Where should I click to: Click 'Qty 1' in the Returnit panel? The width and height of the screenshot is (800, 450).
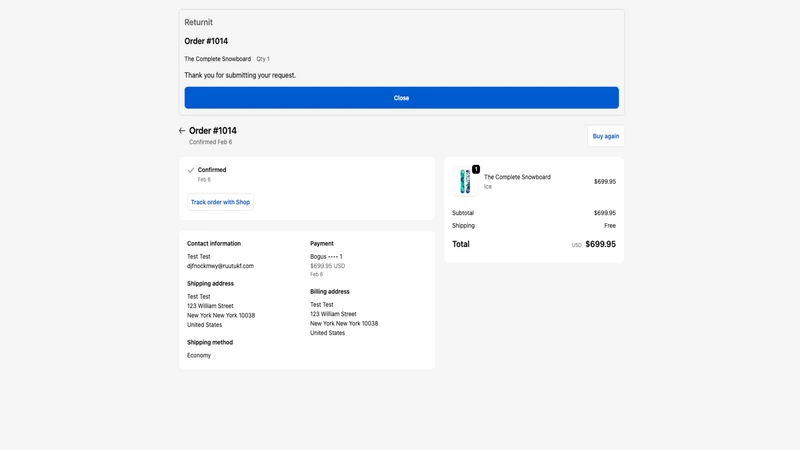pos(263,59)
